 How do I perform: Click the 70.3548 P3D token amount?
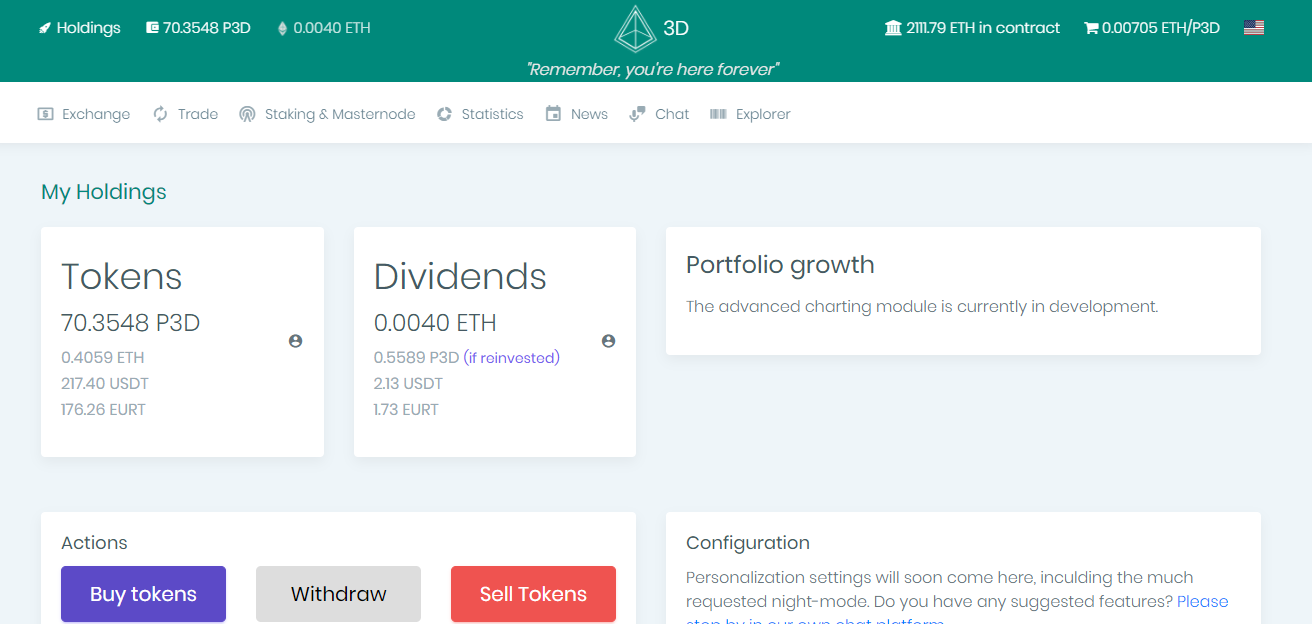(x=131, y=323)
